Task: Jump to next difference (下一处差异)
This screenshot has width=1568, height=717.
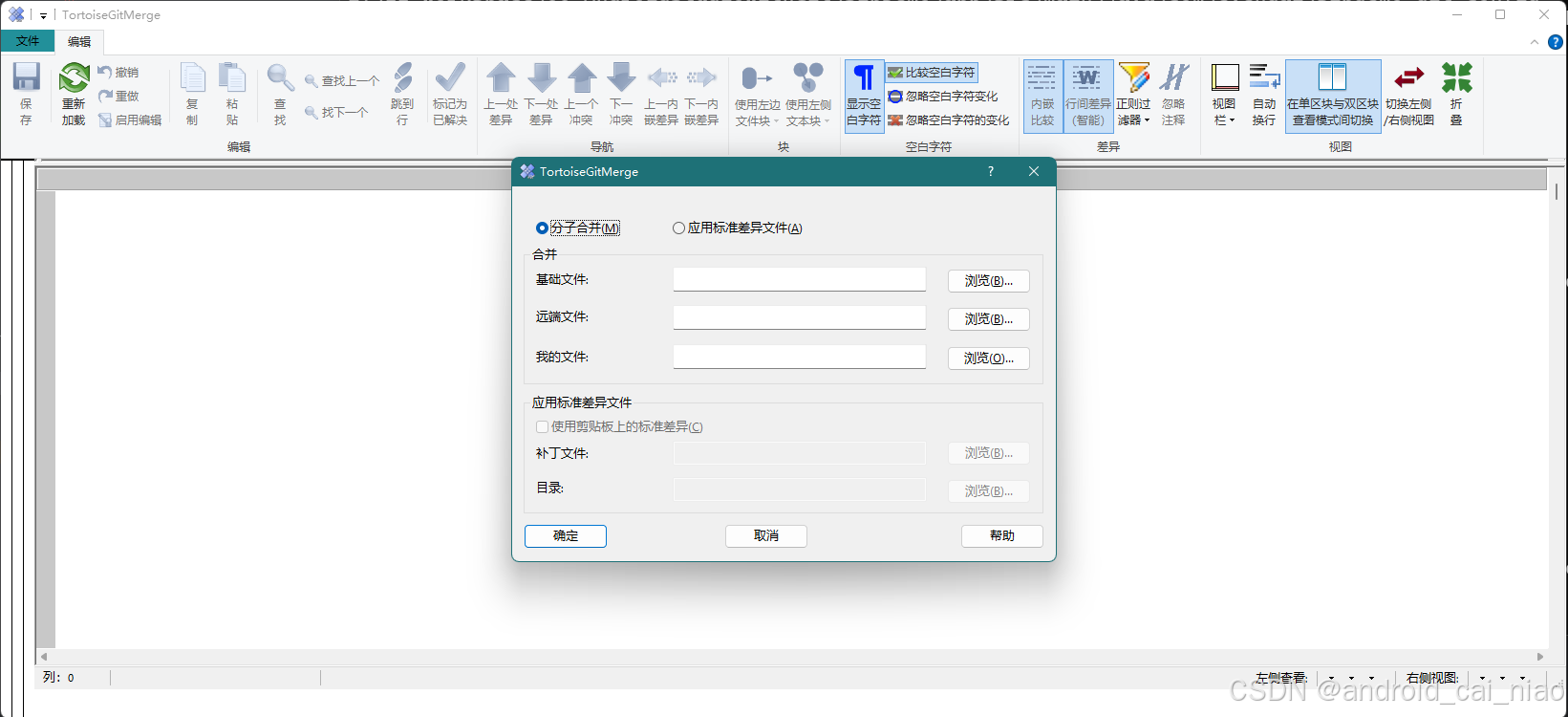Action: pos(541,78)
